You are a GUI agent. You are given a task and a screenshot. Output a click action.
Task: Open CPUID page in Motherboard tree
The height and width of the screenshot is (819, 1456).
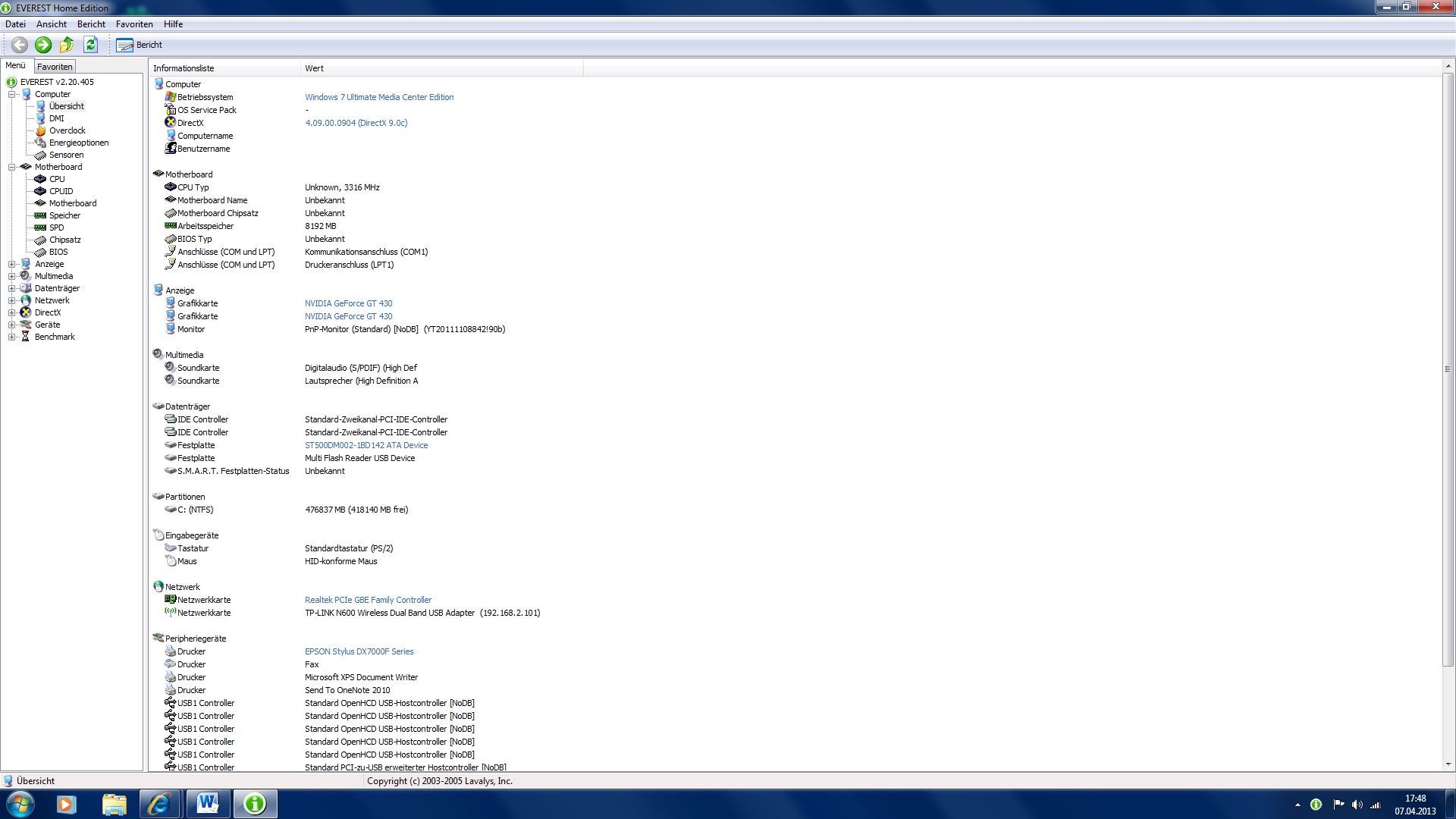(x=61, y=191)
